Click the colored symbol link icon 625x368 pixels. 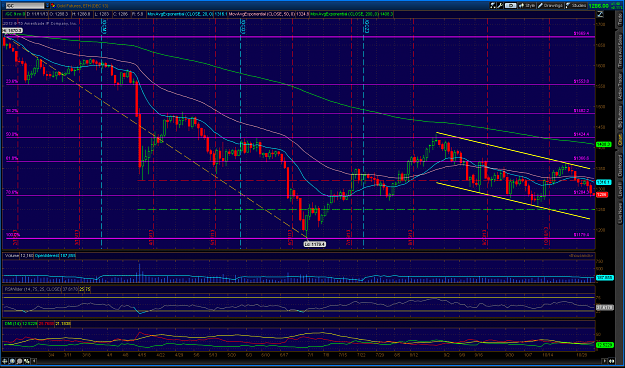[x=53, y=6]
